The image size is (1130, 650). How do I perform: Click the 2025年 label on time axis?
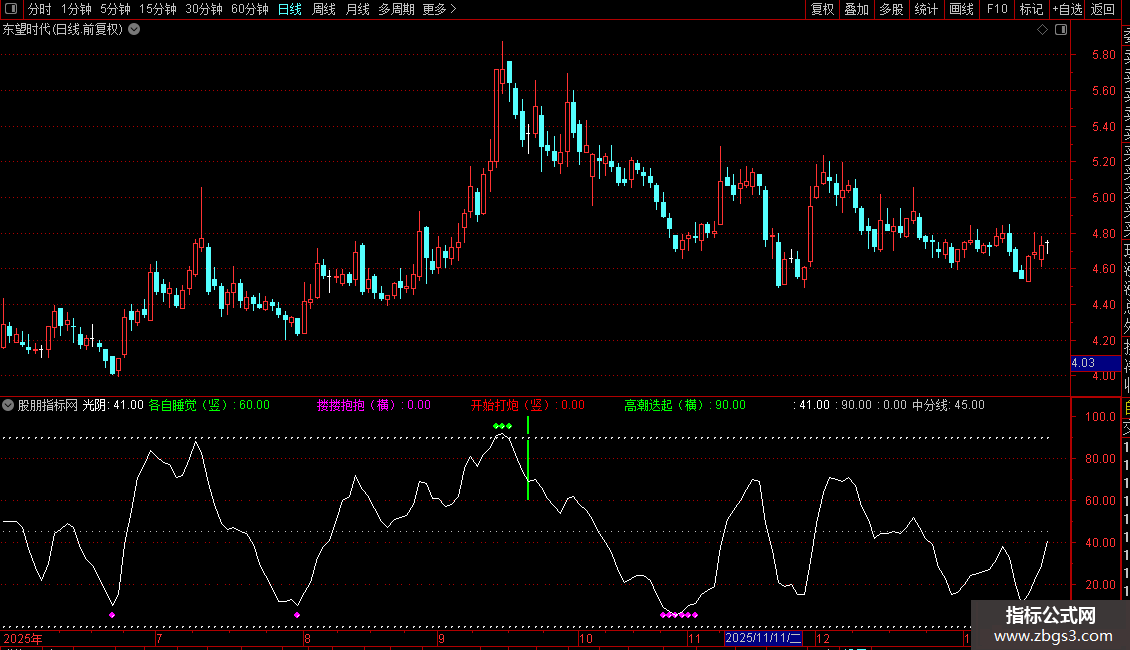[23, 638]
